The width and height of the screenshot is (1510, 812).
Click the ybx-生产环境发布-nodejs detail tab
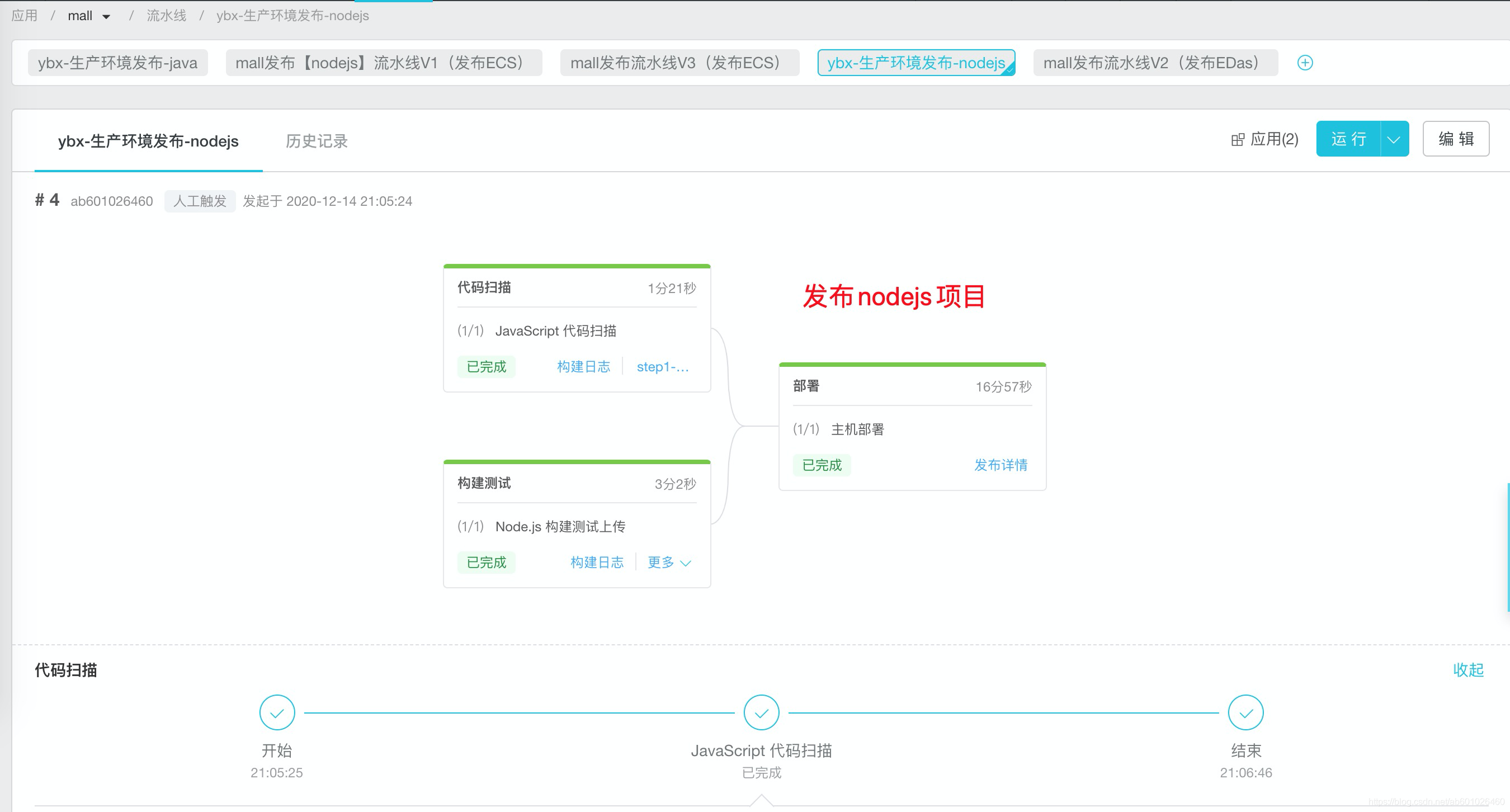point(148,141)
